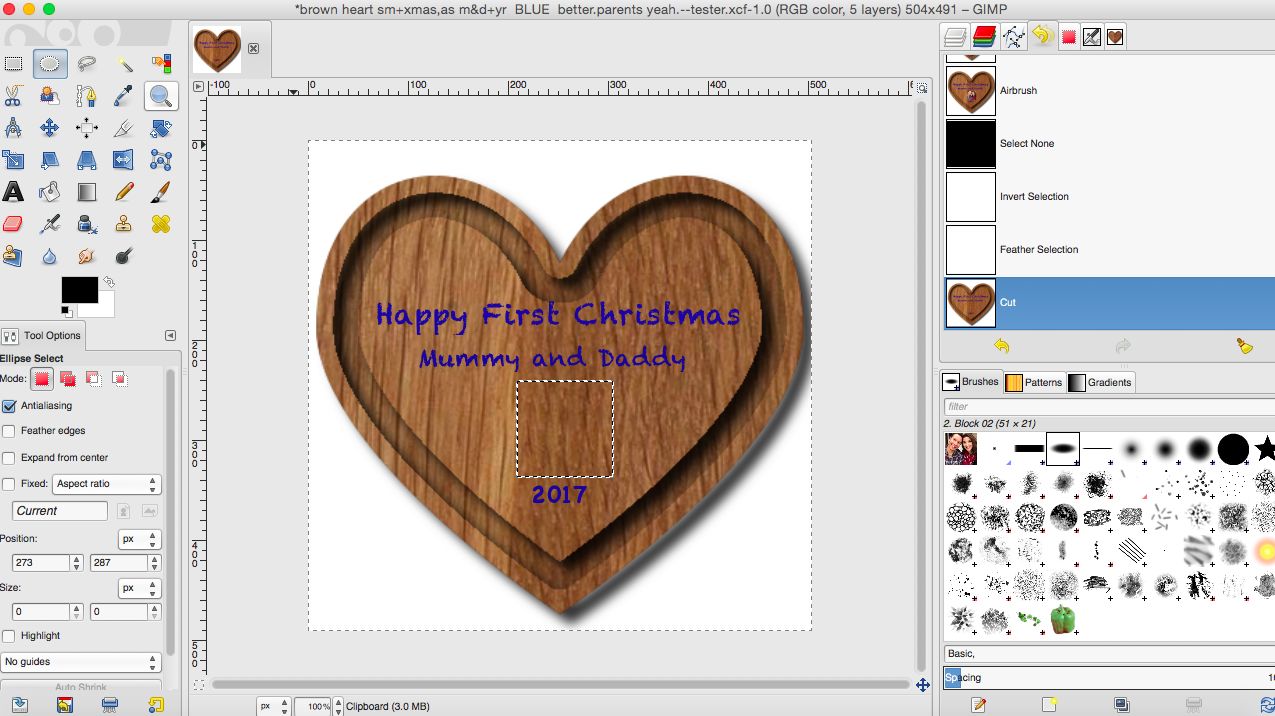Select the Fuzzy Select magic wand tool

124,64
